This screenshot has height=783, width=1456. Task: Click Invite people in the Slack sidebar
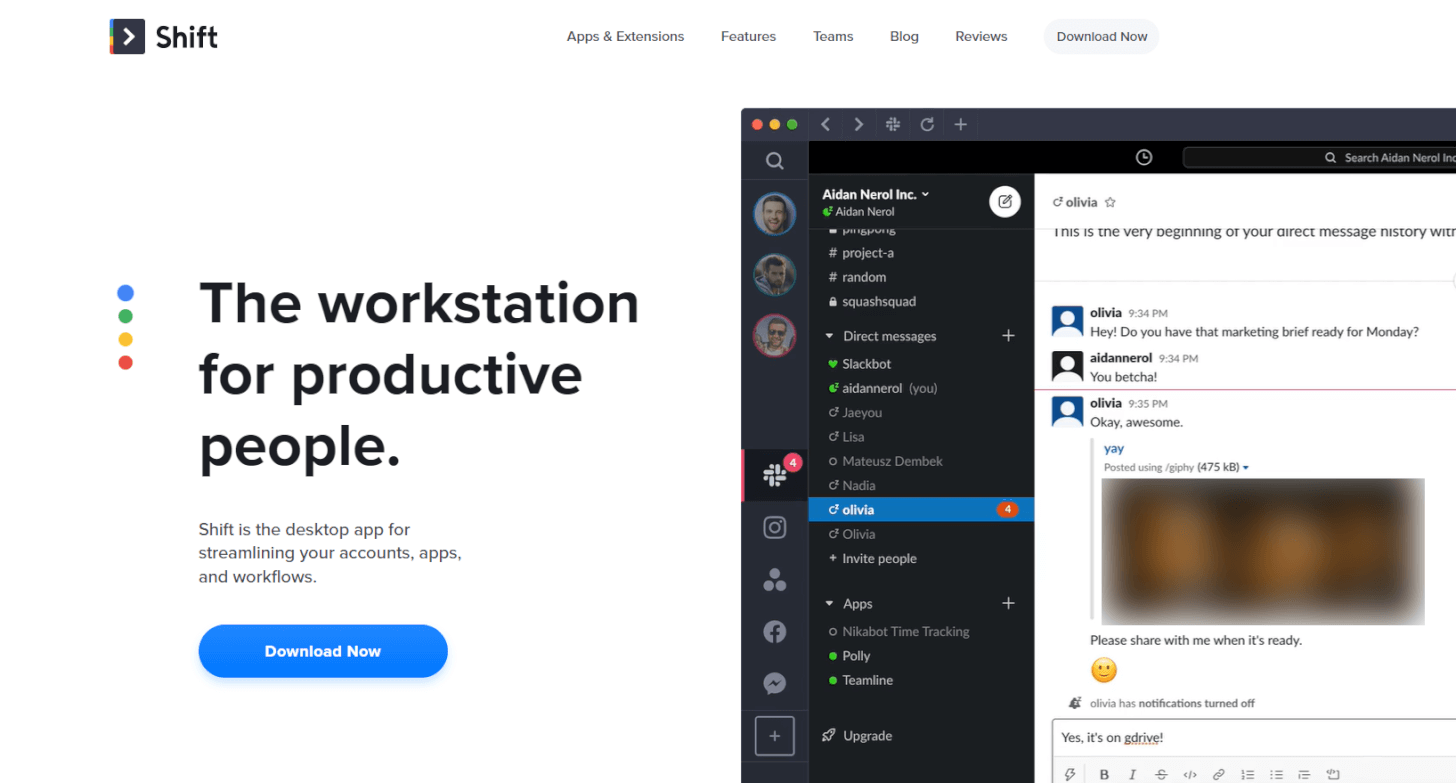click(873, 558)
